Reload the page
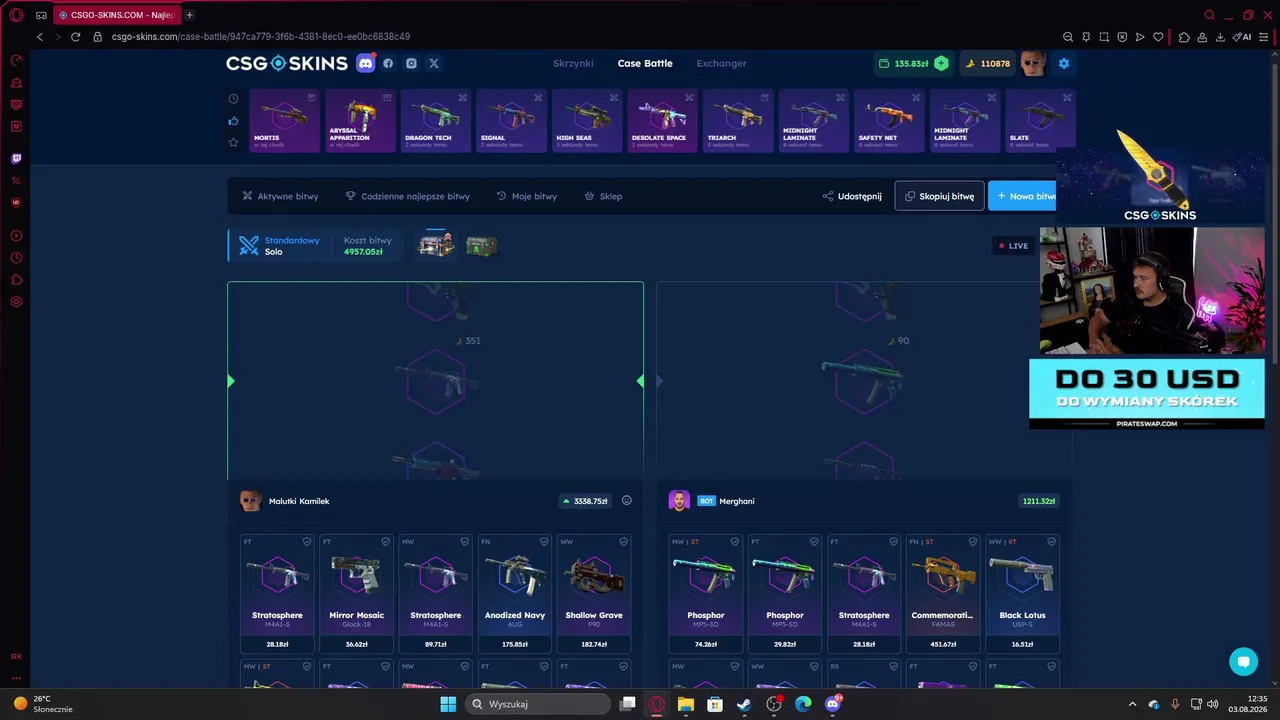Viewport: 1280px width, 720px height. pyautogui.click(x=75, y=37)
